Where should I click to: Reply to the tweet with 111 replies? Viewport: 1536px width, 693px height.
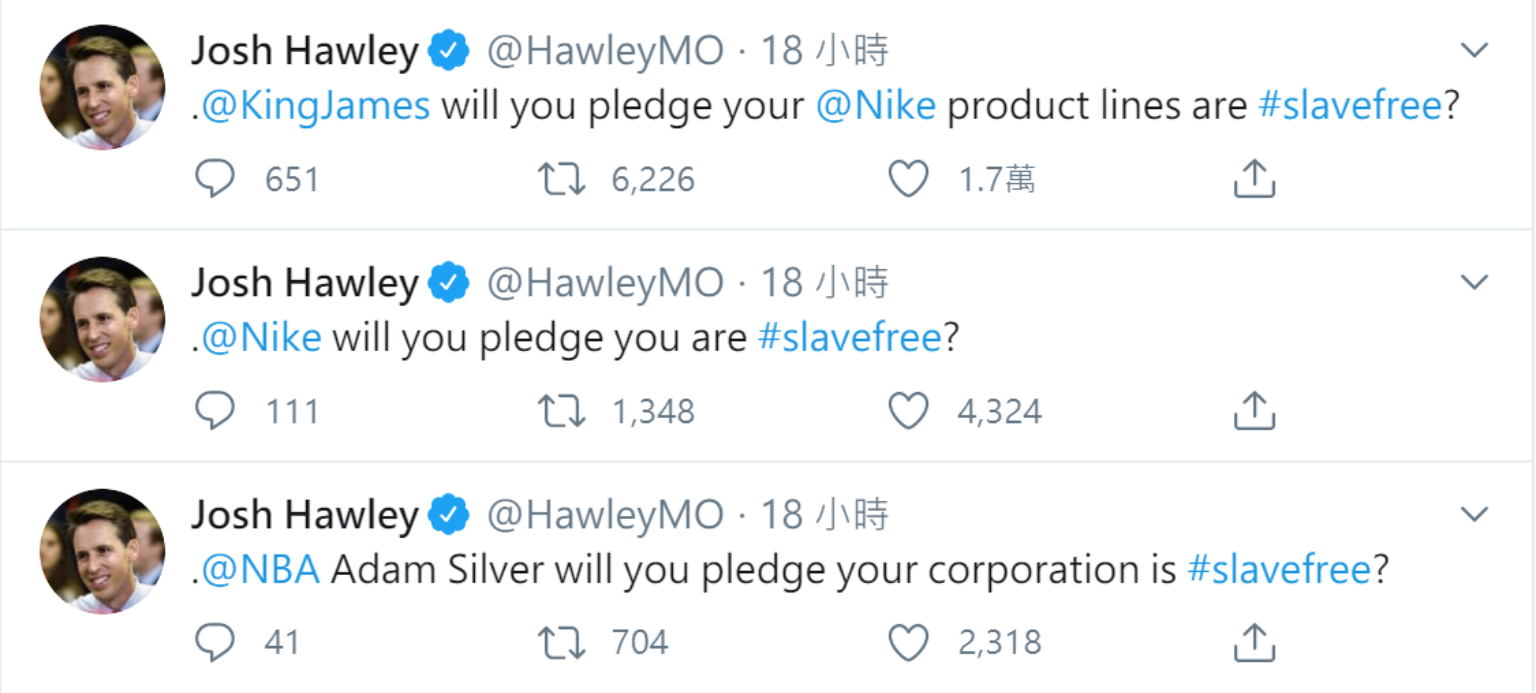point(214,411)
